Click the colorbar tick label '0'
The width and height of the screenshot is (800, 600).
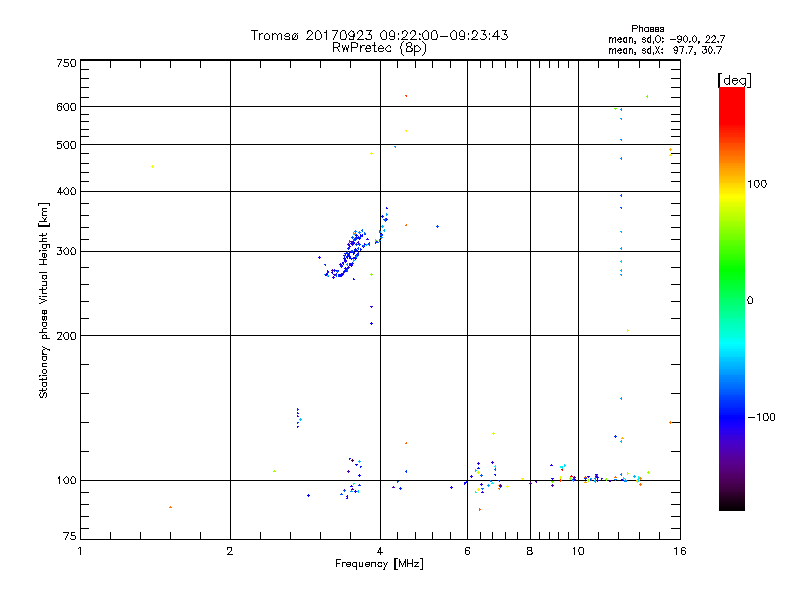pyautogui.click(x=750, y=301)
